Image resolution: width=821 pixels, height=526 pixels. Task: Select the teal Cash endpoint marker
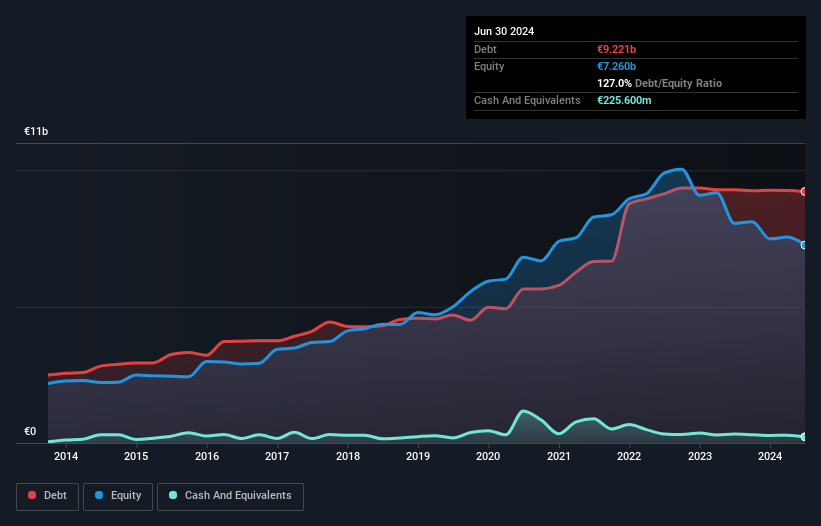(804, 437)
